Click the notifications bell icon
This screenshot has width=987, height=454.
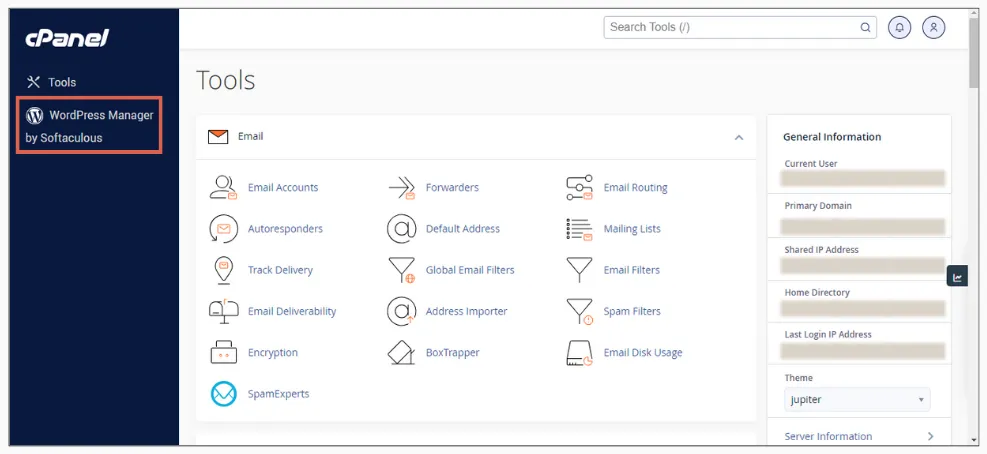pyautogui.click(x=899, y=28)
